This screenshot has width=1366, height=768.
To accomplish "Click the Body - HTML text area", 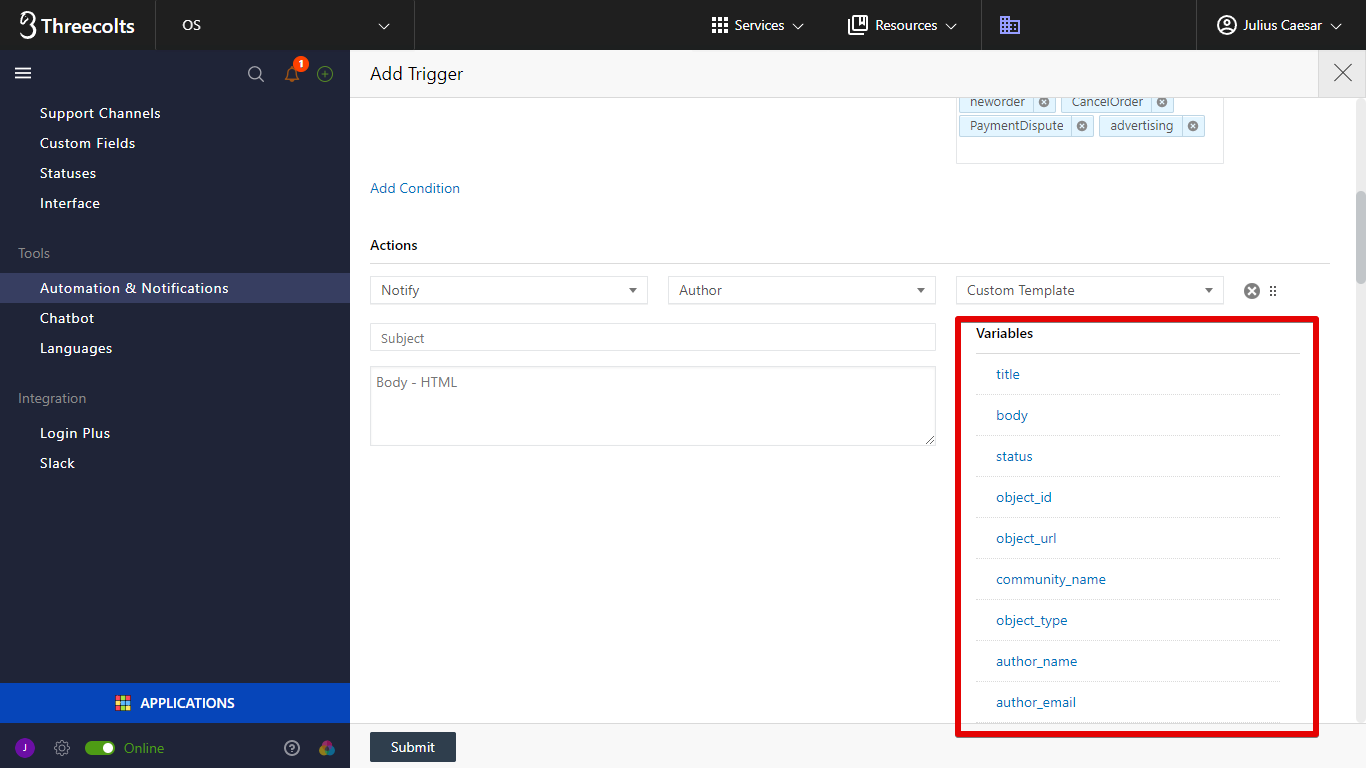I will [653, 406].
